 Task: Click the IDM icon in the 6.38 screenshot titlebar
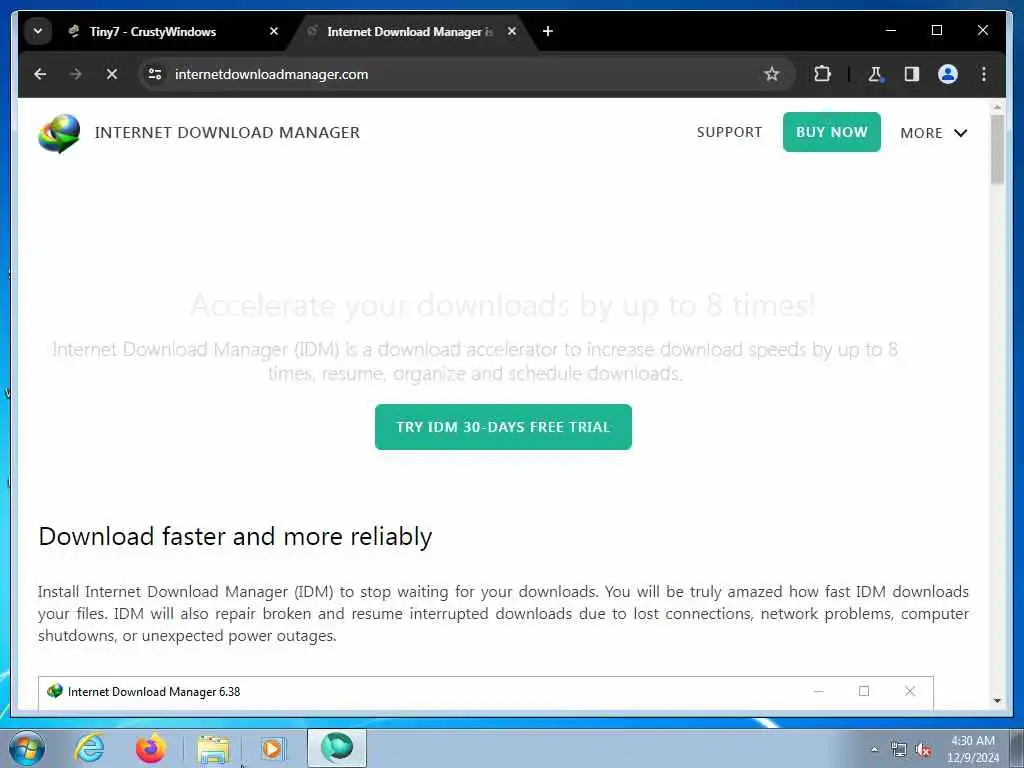55,691
